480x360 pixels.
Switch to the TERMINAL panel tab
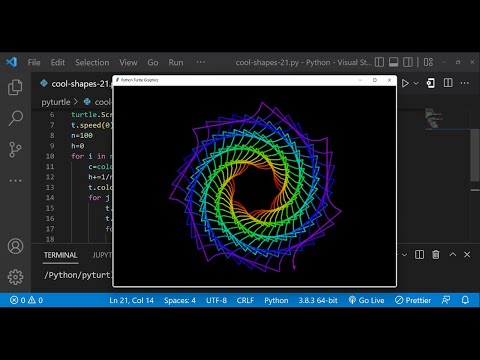[x=61, y=255]
